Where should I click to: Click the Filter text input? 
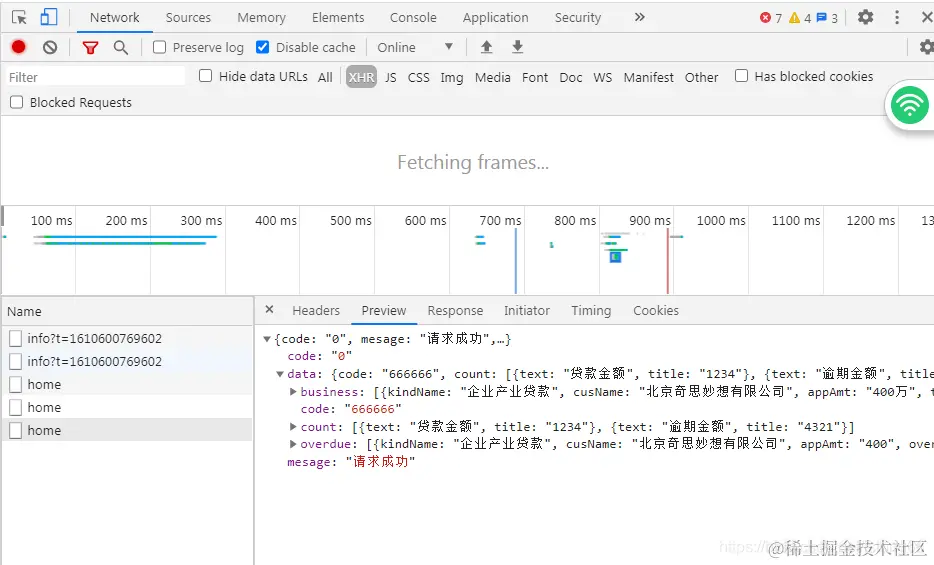tap(95, 77)
